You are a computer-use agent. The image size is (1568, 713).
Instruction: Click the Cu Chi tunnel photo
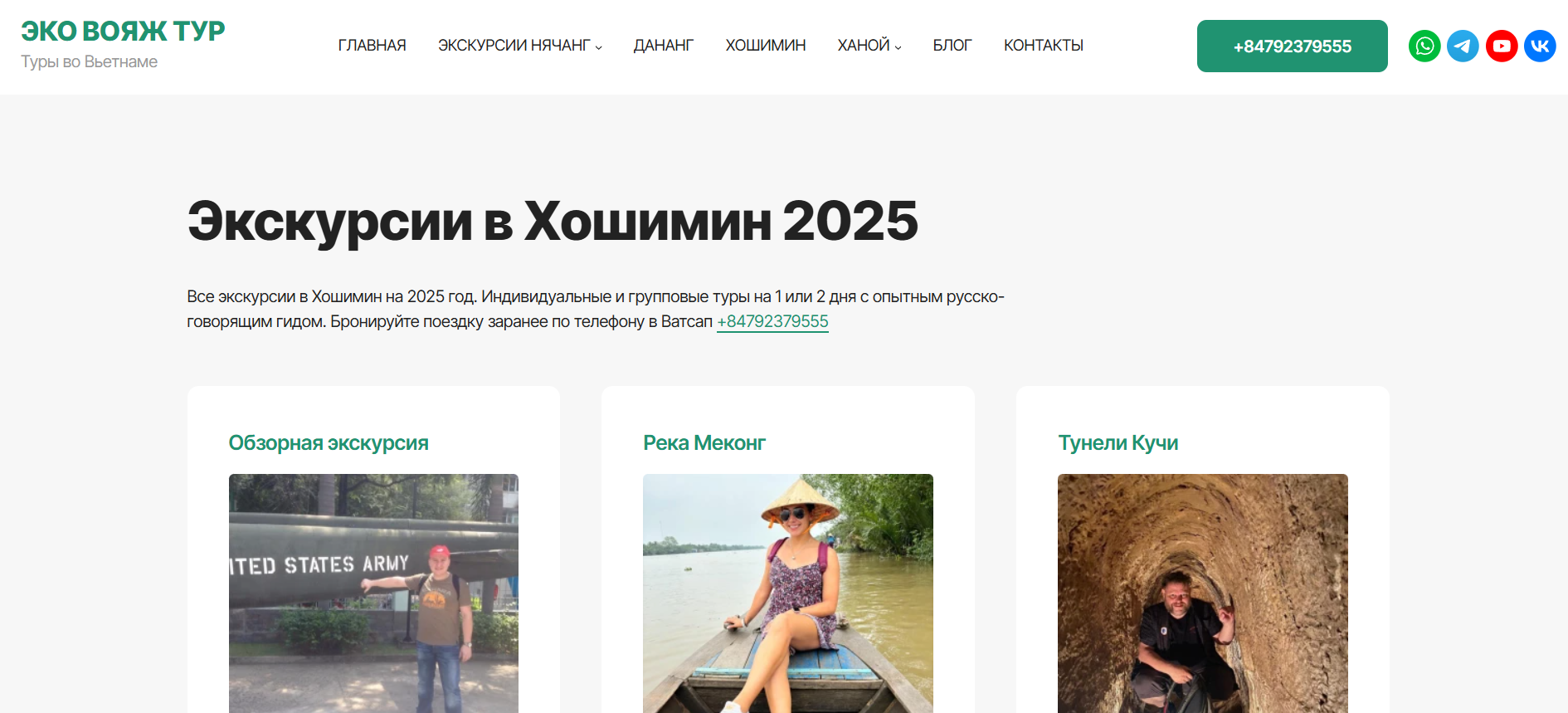pos(1203,593)
